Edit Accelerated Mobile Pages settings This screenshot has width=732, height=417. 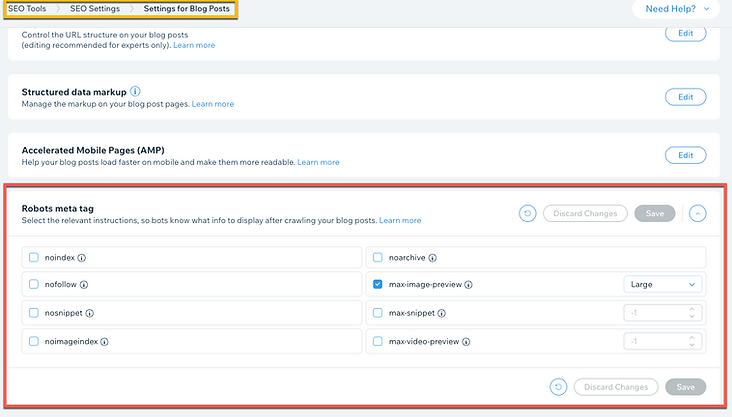pyautogui.click(x=685, y=155)
